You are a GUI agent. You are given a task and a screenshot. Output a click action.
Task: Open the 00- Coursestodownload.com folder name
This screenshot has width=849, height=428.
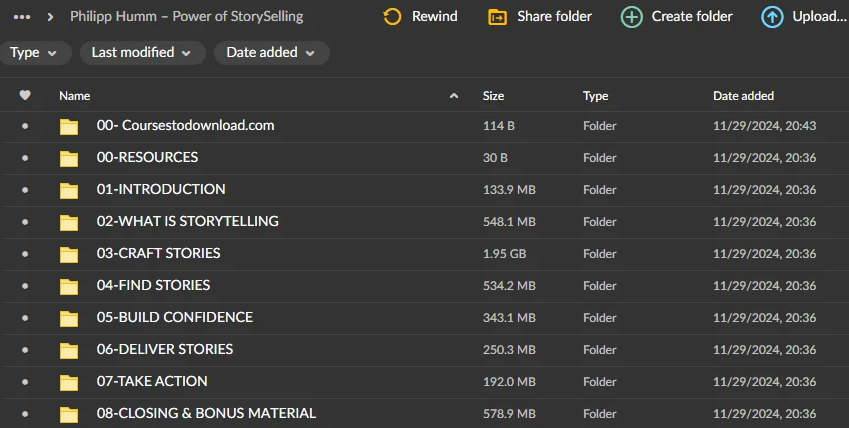(185, 125)
